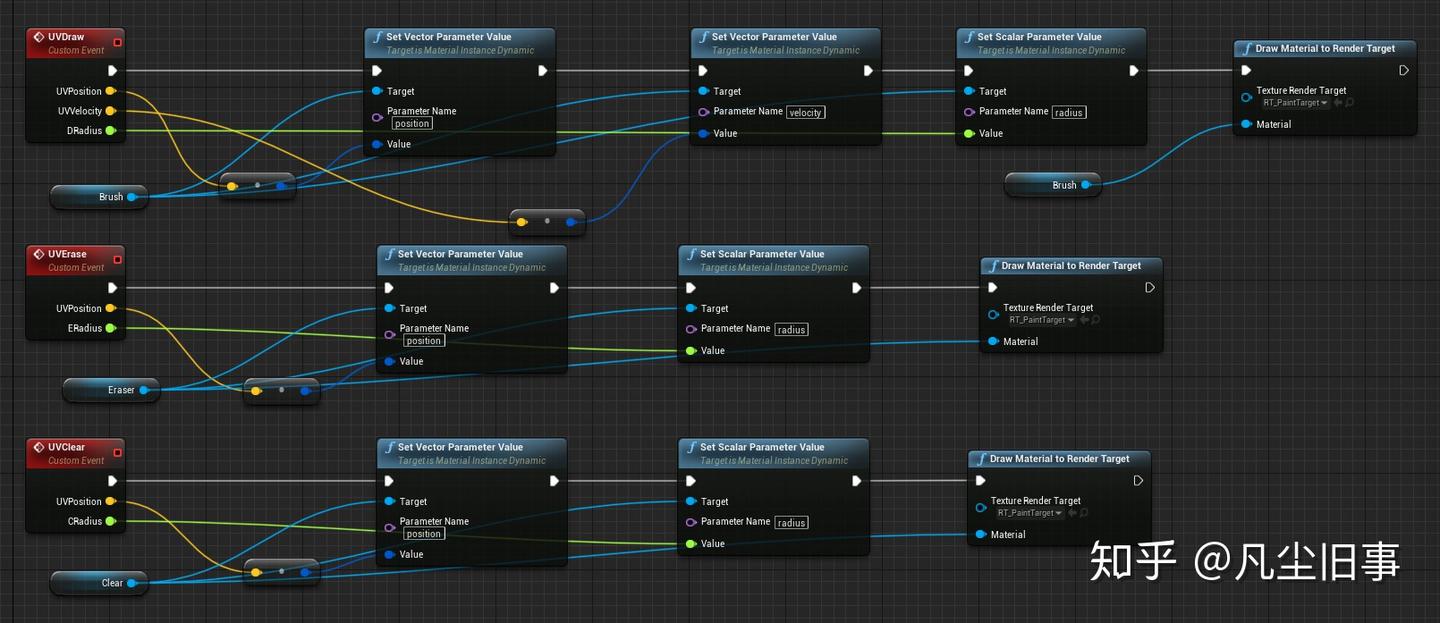Click the use-selected arrow icon in UVClear's Draw Material node
The image size is (1440, 623).
[x=1071, y=513]
